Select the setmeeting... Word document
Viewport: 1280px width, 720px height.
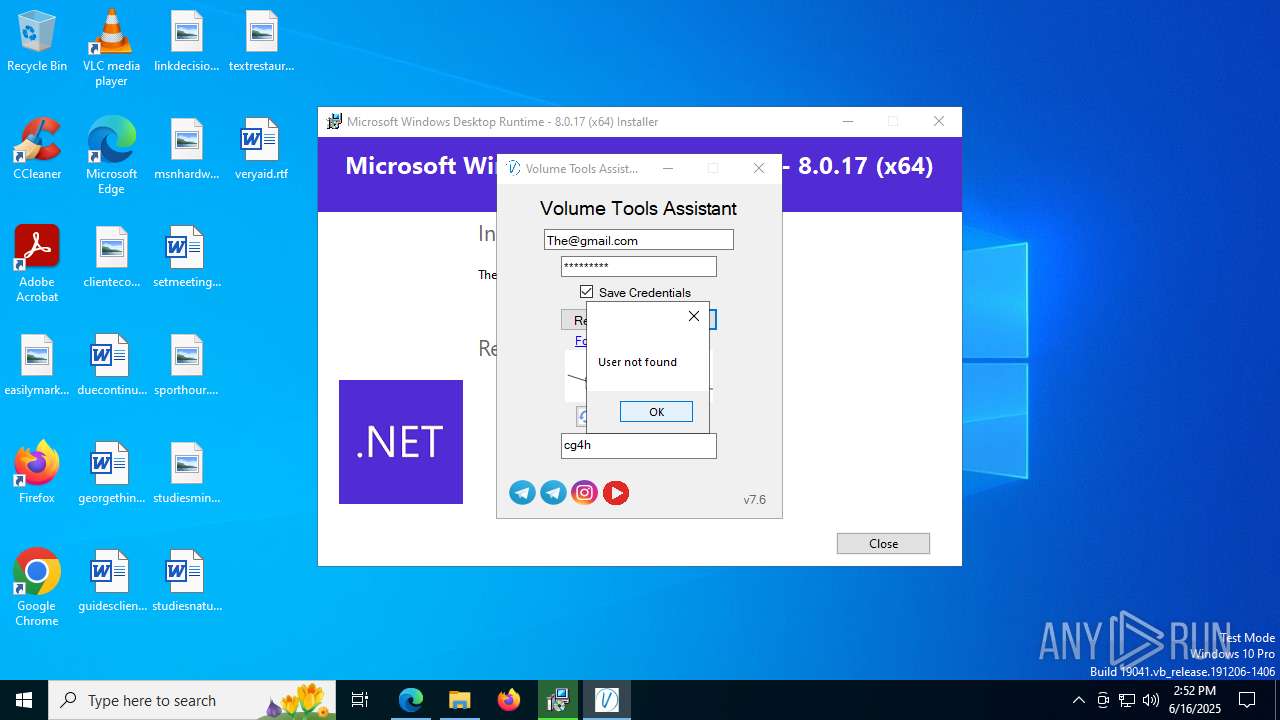coord(186,258)
